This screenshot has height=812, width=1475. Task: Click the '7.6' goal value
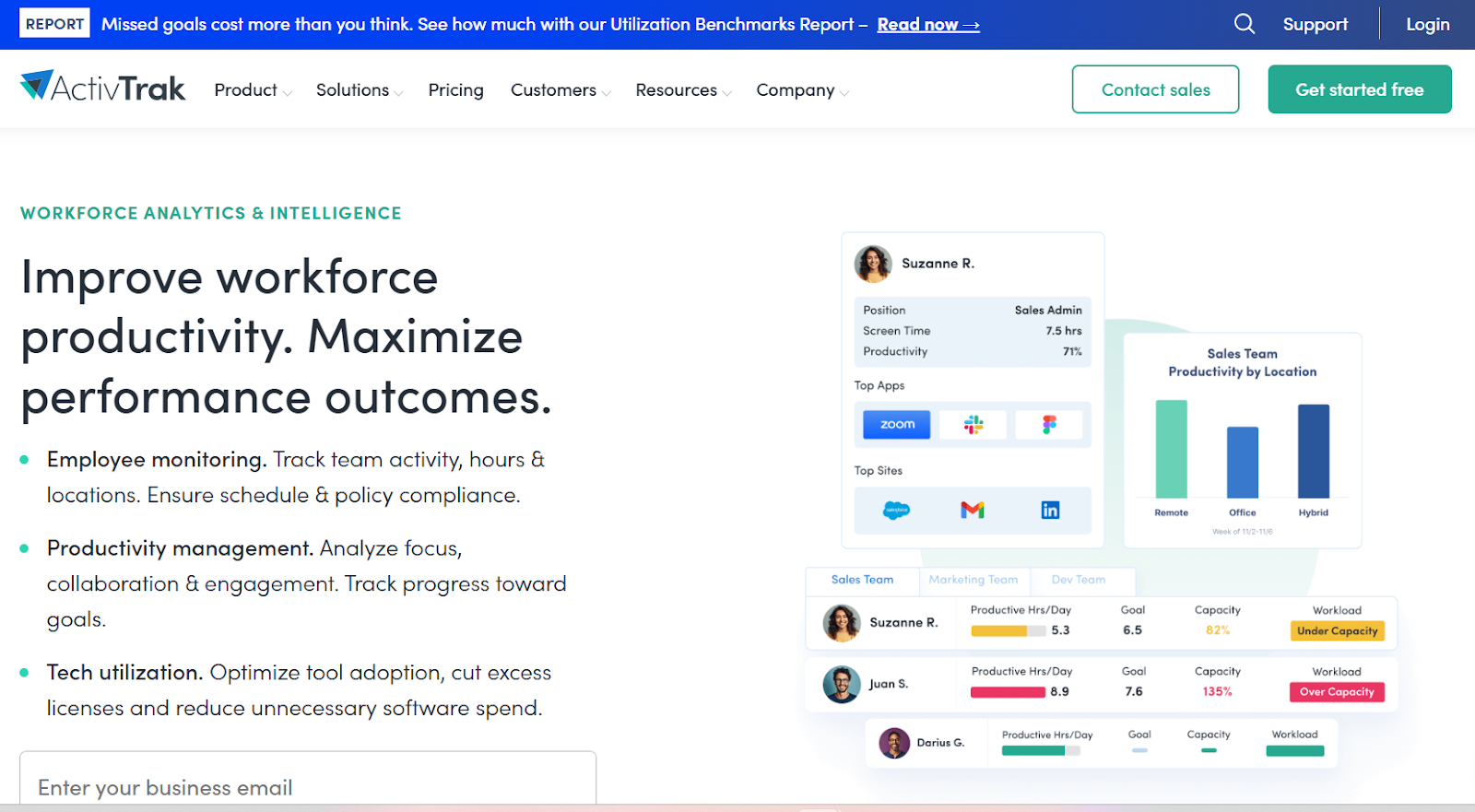click(x=1134, y=691)
